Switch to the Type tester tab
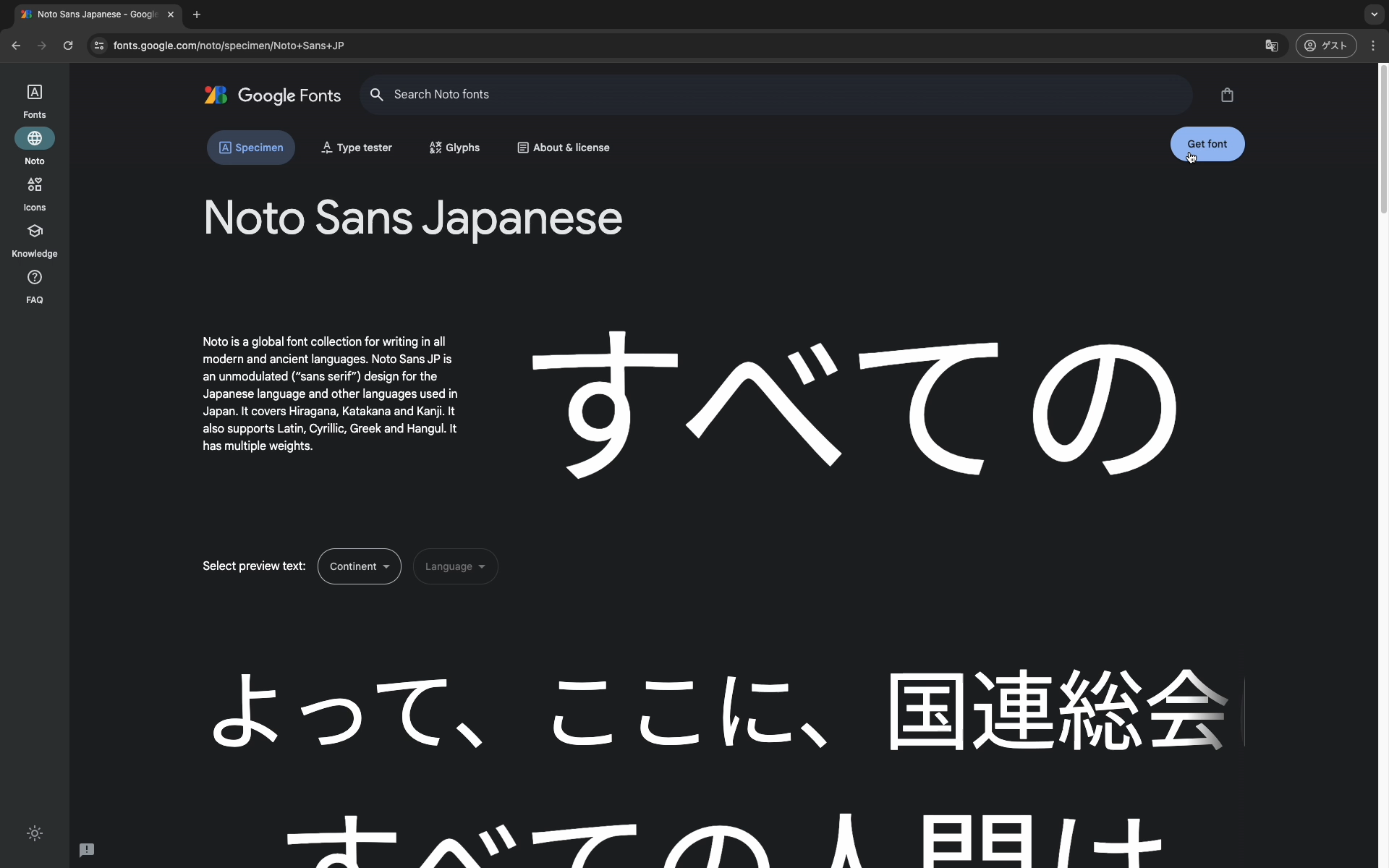Screen dimensions: 1389x868 357,148
